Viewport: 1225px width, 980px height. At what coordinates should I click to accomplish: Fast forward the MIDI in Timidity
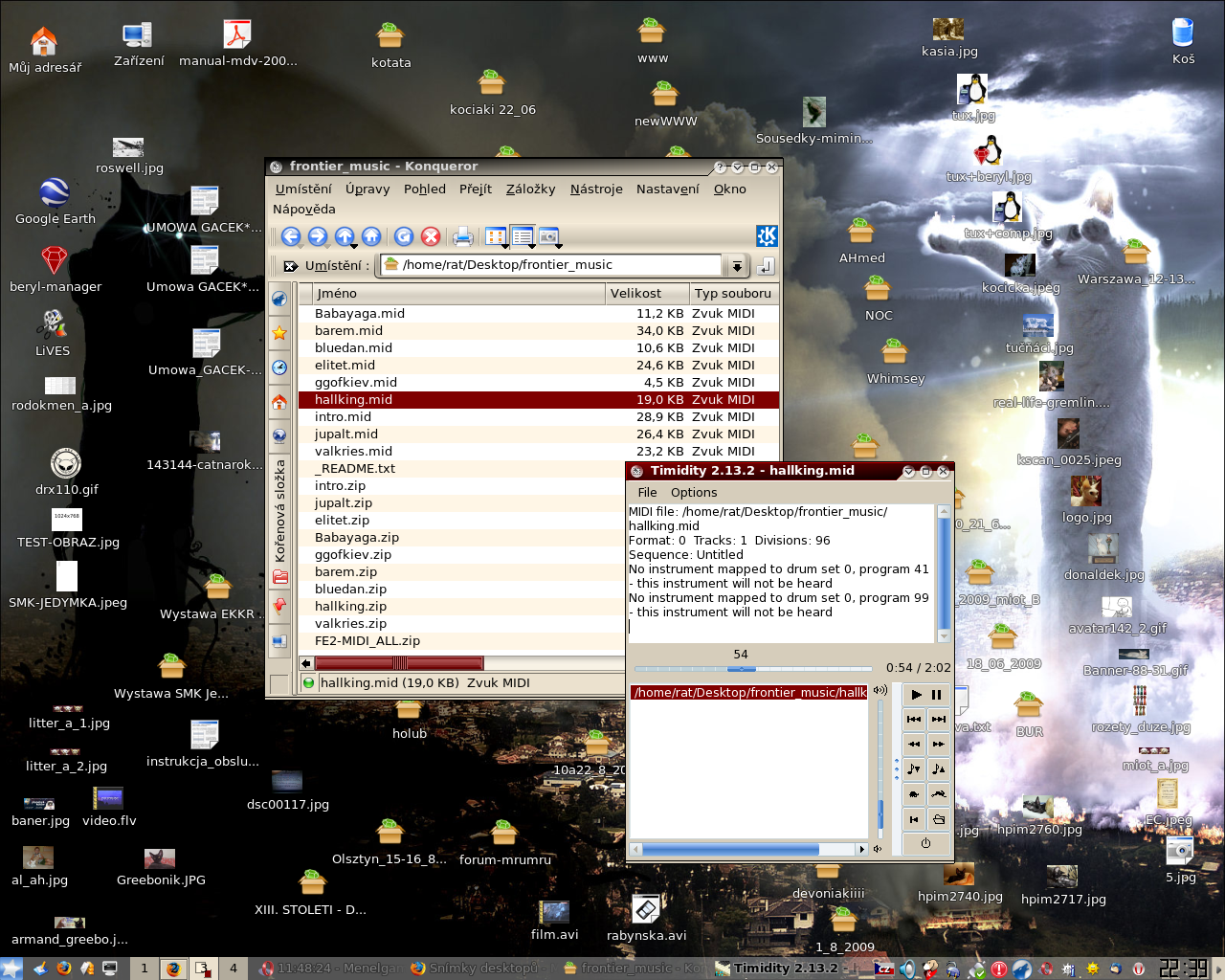(939, 744)
